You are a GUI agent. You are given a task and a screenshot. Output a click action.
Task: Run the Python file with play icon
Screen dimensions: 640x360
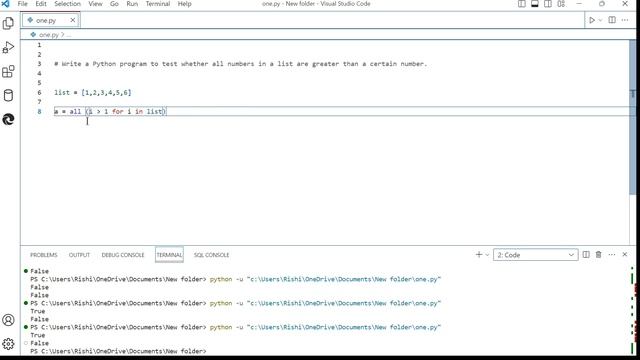coord(591,20)
